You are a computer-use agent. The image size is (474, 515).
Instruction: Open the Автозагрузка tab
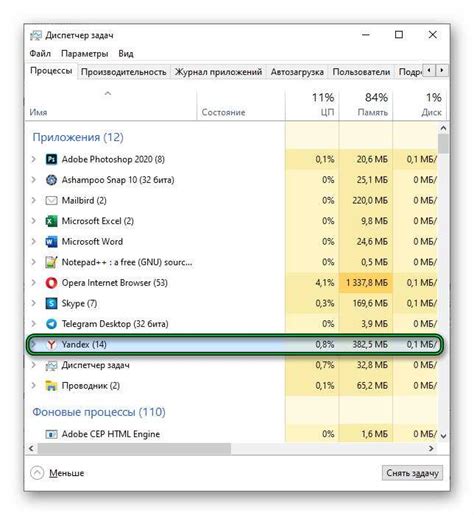click(297, 72)
